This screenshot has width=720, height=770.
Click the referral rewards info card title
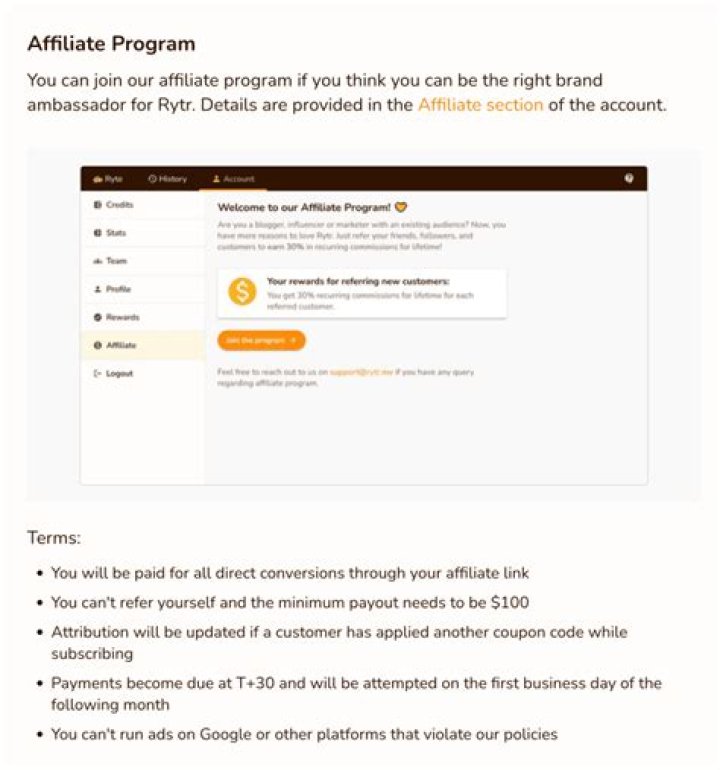pyautogui.click(x=358, y=282)
